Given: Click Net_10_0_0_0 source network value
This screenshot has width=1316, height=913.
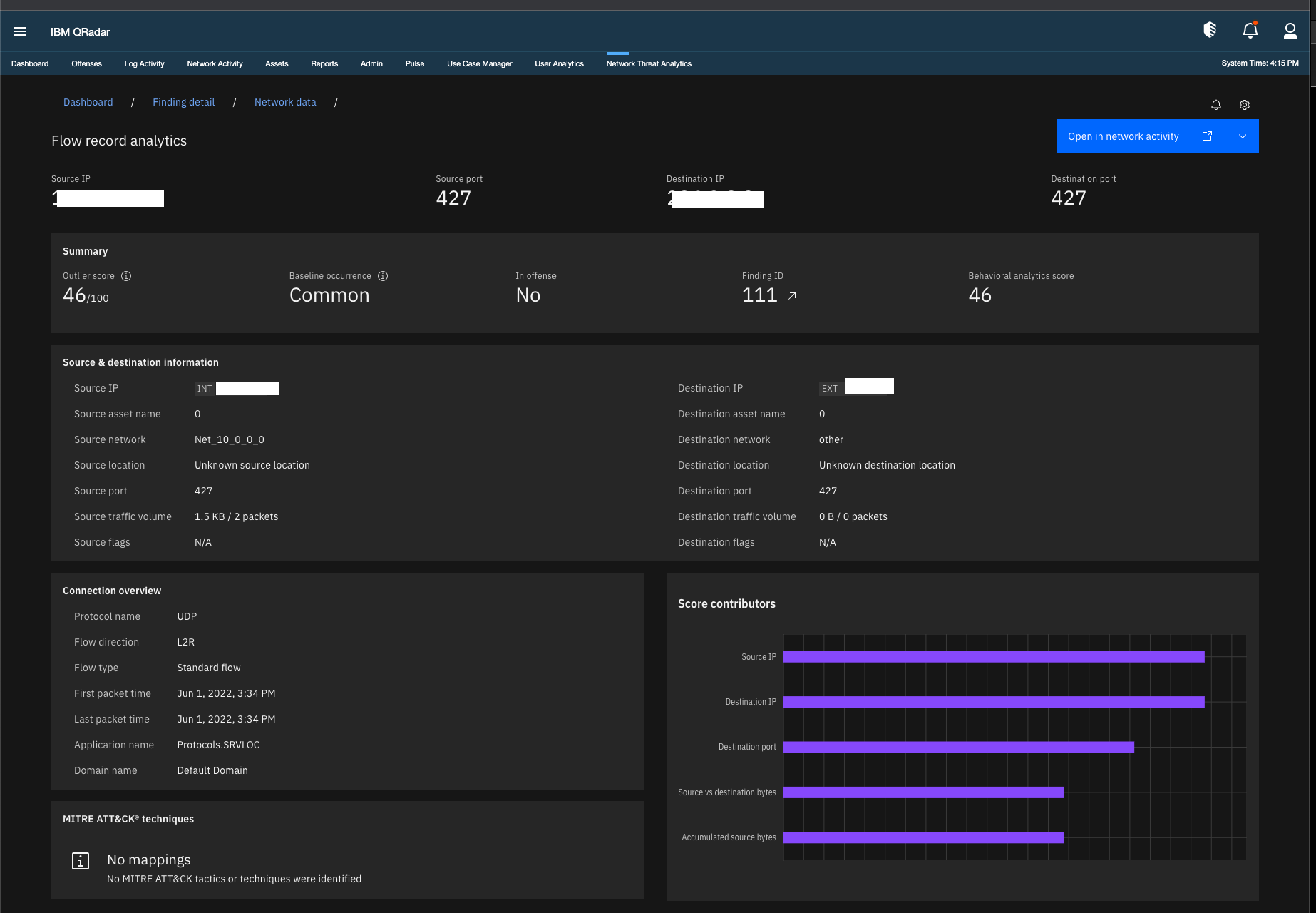Looking at the screenshot, I should [x=230, y=439].
